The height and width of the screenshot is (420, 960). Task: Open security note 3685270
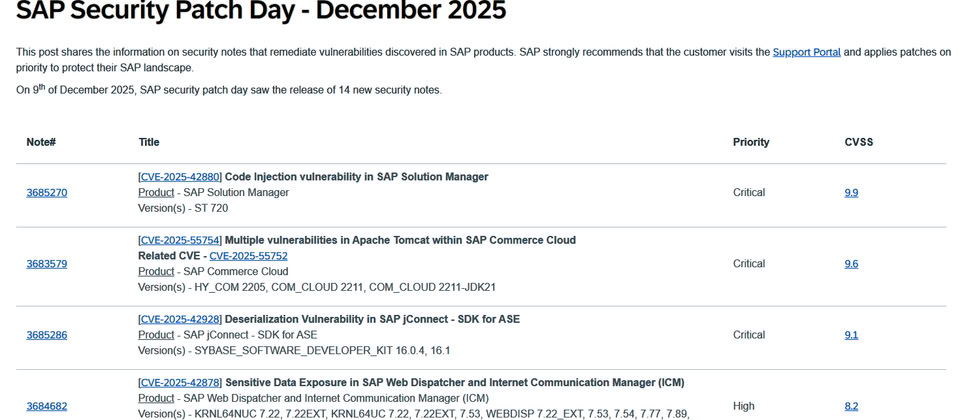point(47,193)
